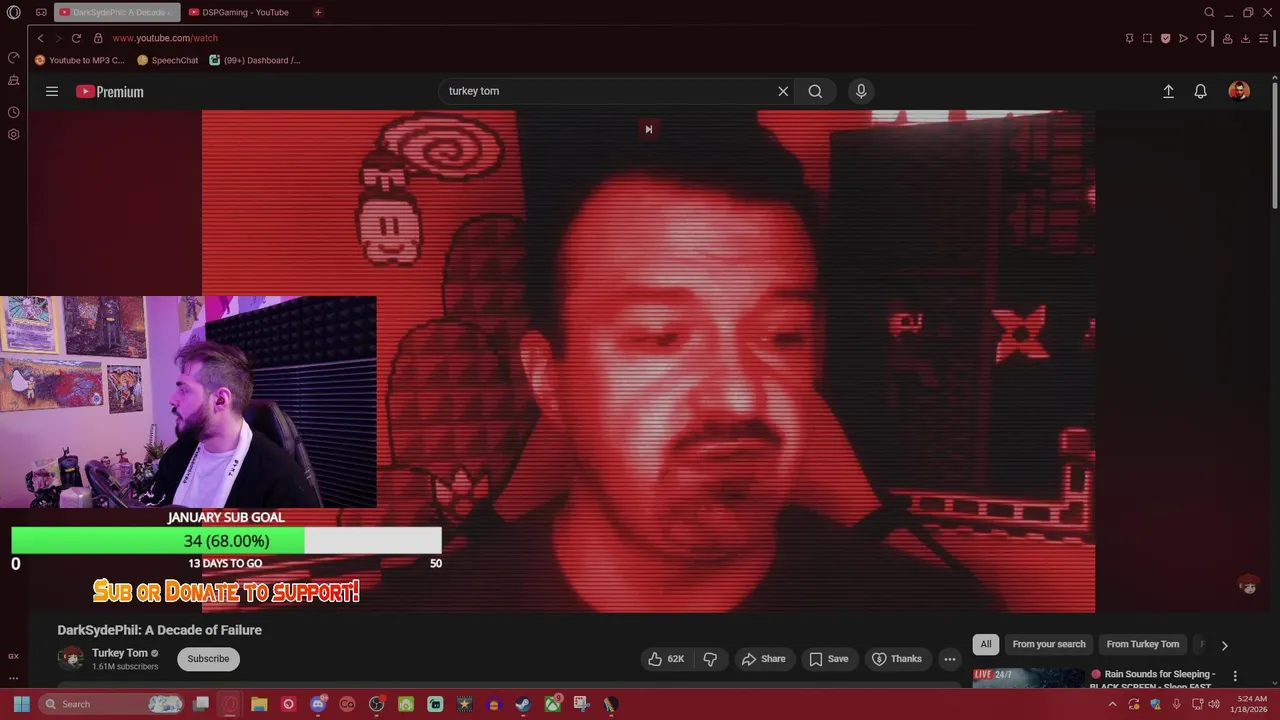Click the address bar URL
Screen dimensions: 1280x720
tap(165, 38)
